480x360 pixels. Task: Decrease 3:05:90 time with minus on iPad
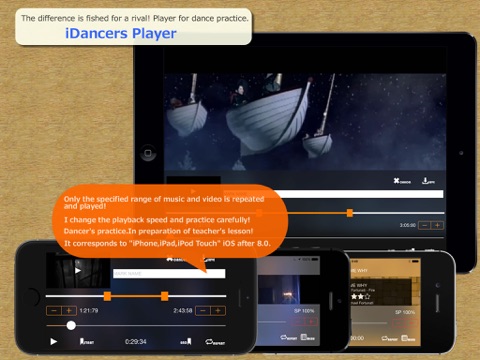424,226
